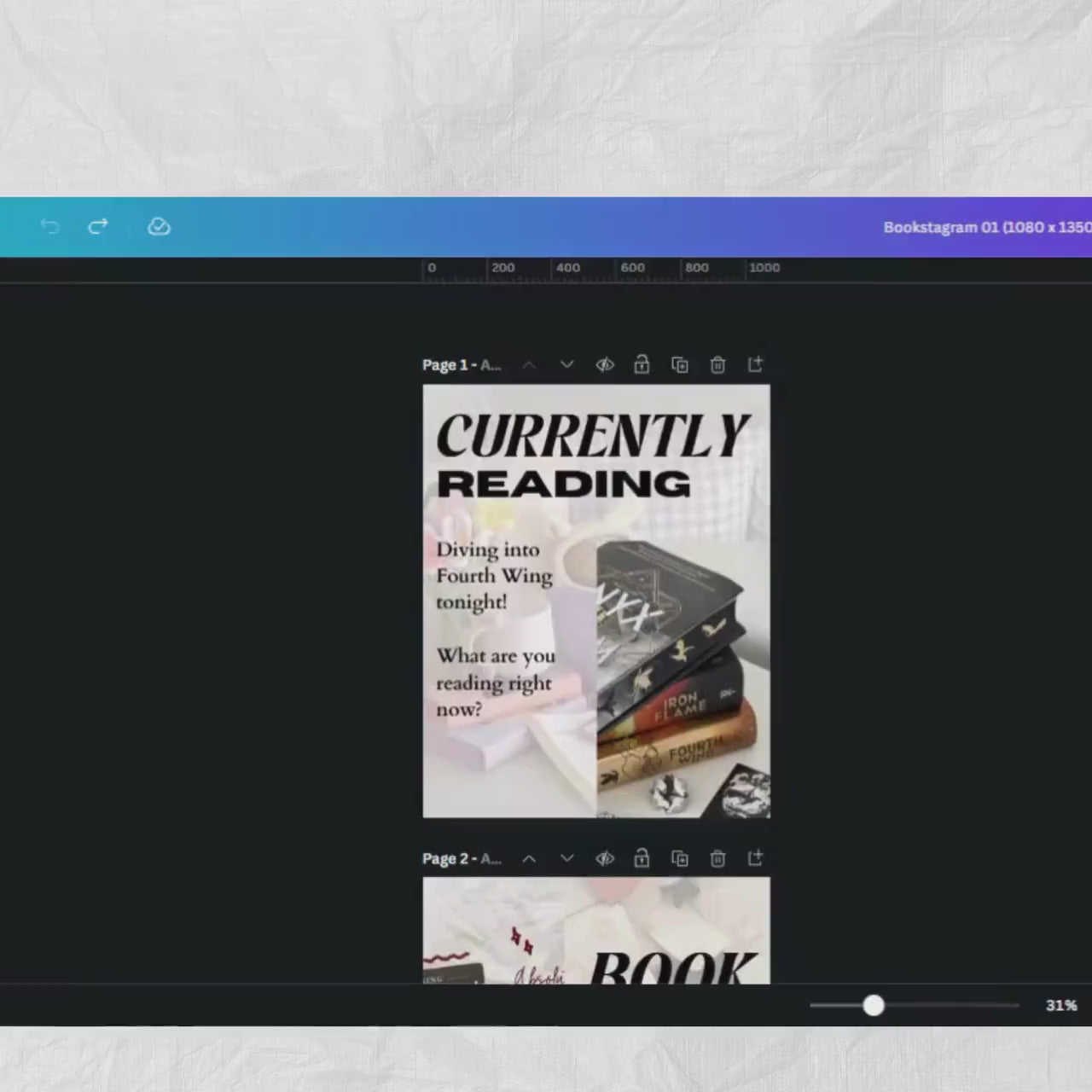Add new page after Page 1
1092x1092 pixels.
click(x=755, y=364)
